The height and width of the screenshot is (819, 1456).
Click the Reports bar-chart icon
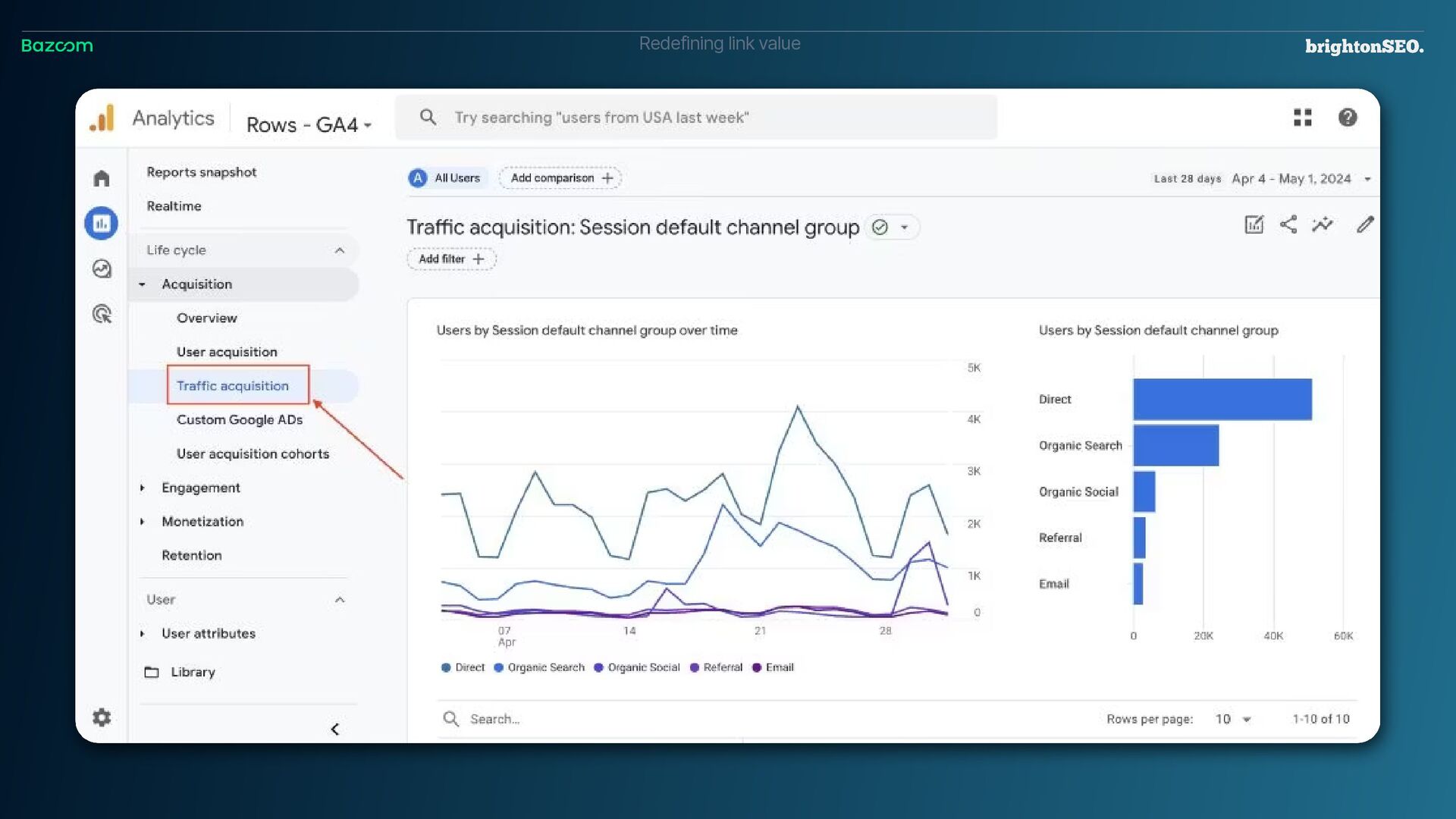(x=101, y=223)
